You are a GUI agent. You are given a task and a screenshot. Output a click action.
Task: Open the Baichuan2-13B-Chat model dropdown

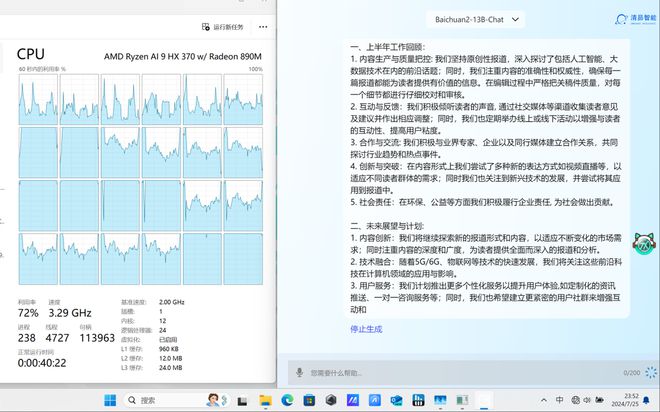(x=476, y=19)
